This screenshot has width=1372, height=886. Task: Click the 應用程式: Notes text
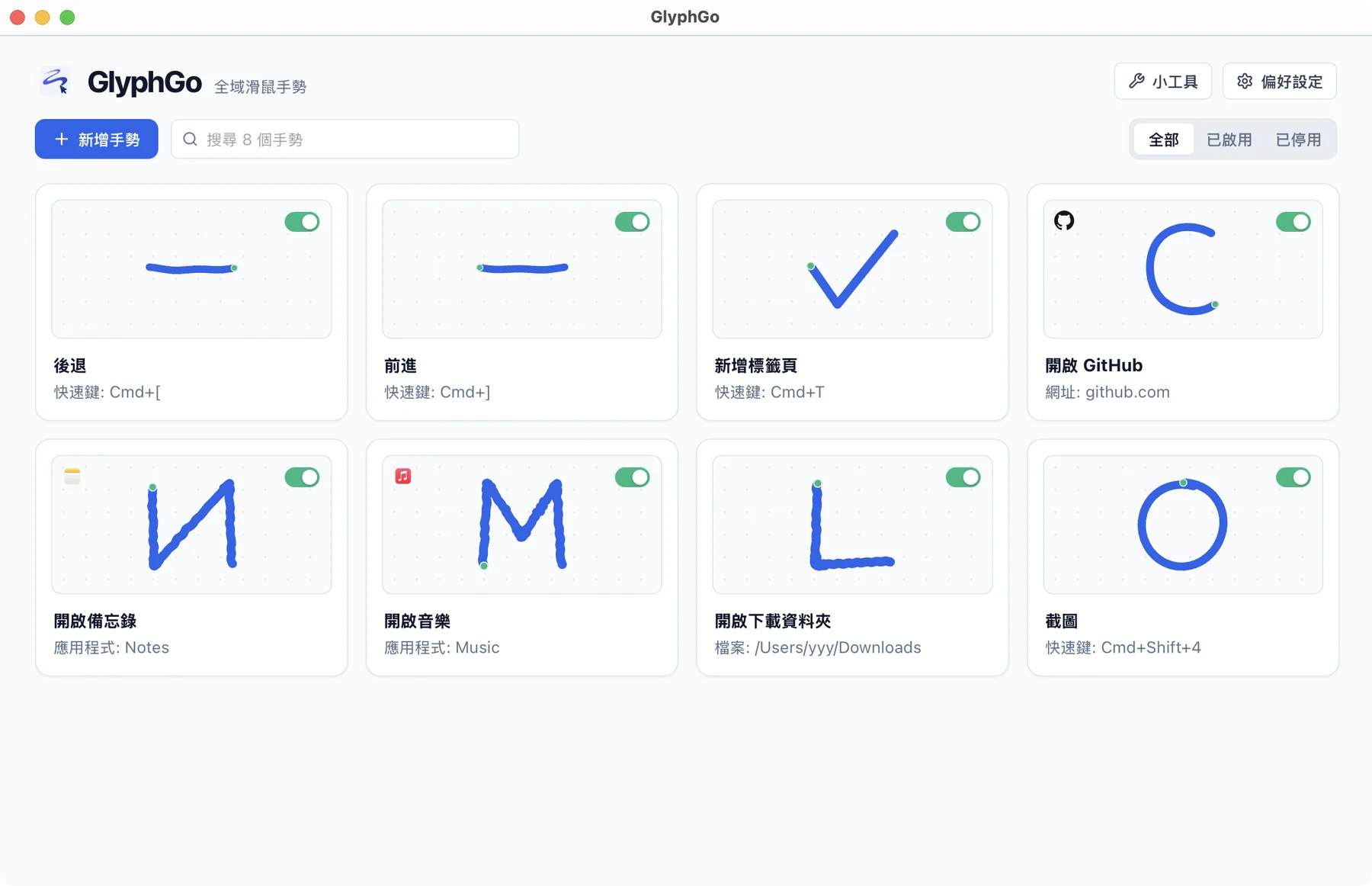point(111,647)
